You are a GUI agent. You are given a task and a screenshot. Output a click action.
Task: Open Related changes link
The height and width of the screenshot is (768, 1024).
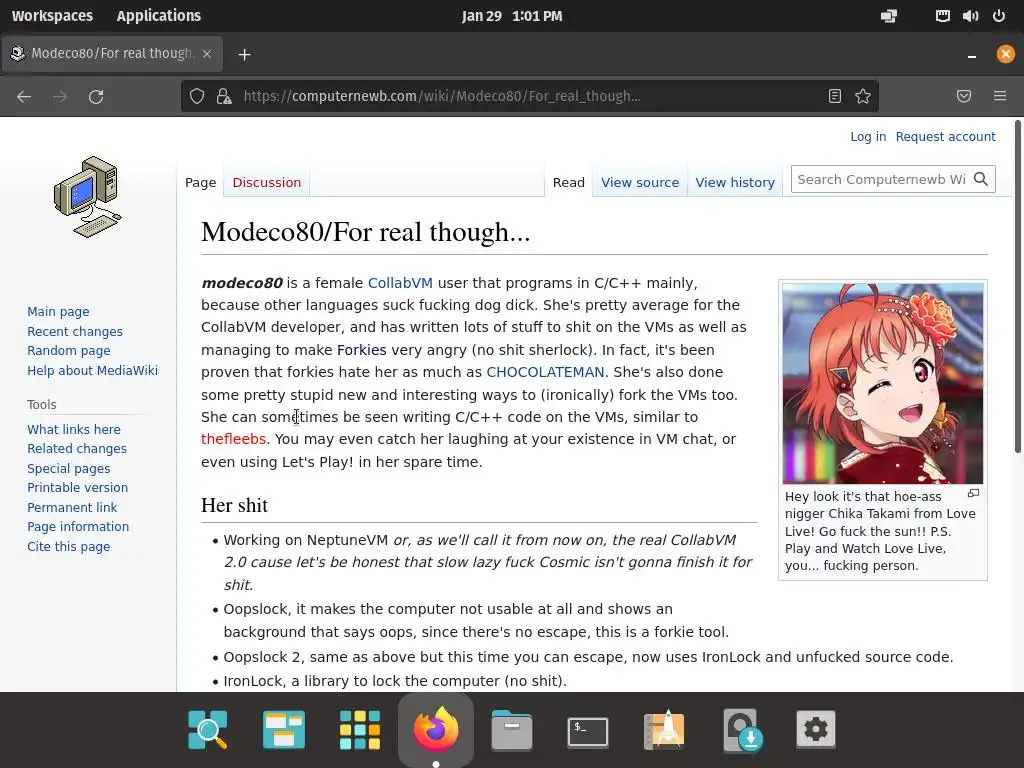76,448
